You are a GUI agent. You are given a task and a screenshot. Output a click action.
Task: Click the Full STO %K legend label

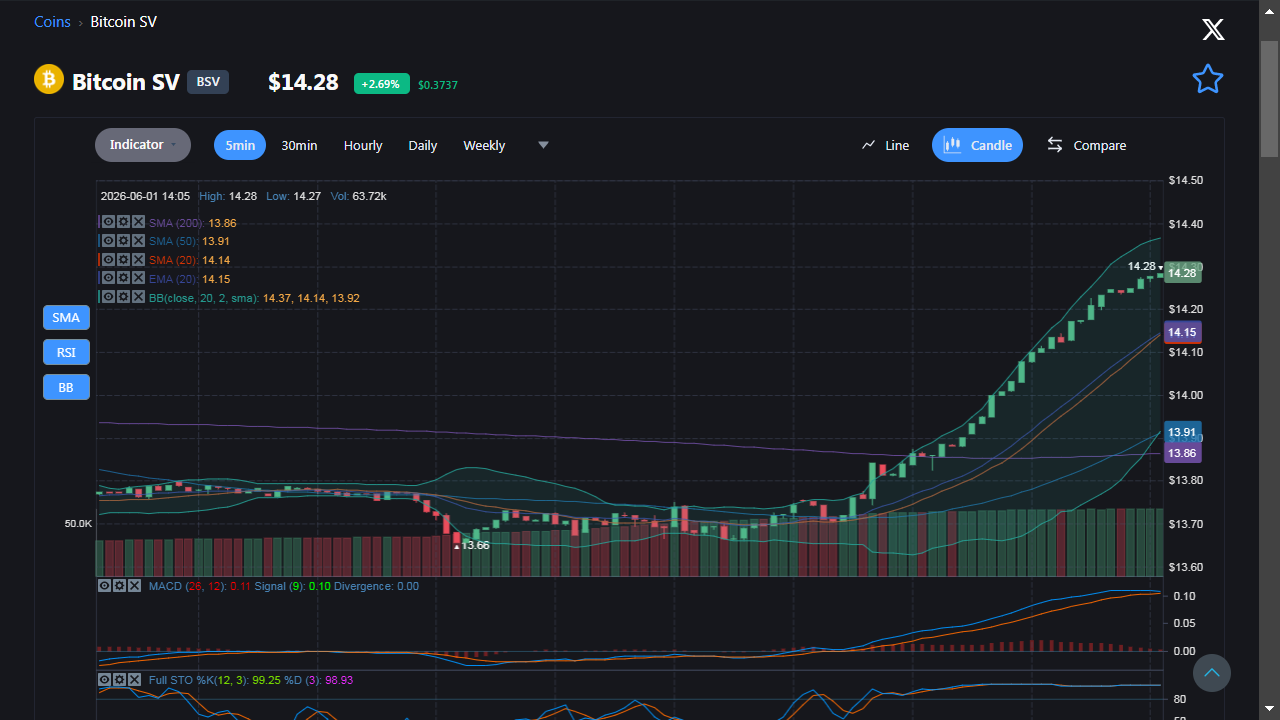click(x=199, y=680)
